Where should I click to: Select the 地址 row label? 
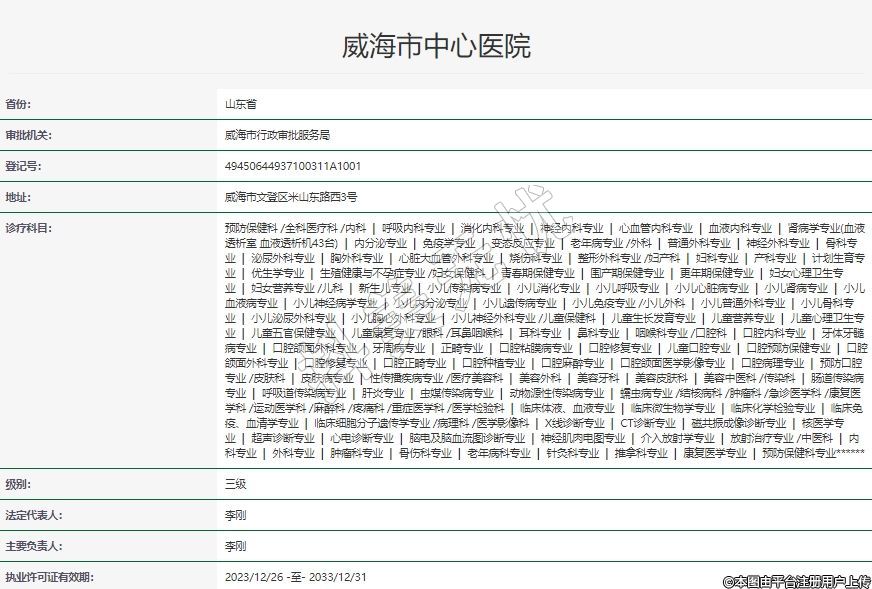coord(18,197)
